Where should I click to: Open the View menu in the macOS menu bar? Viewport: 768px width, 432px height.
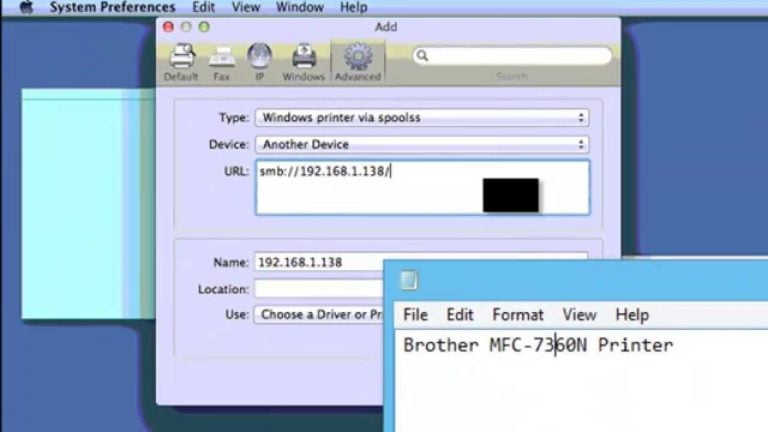tap(245, 7)
